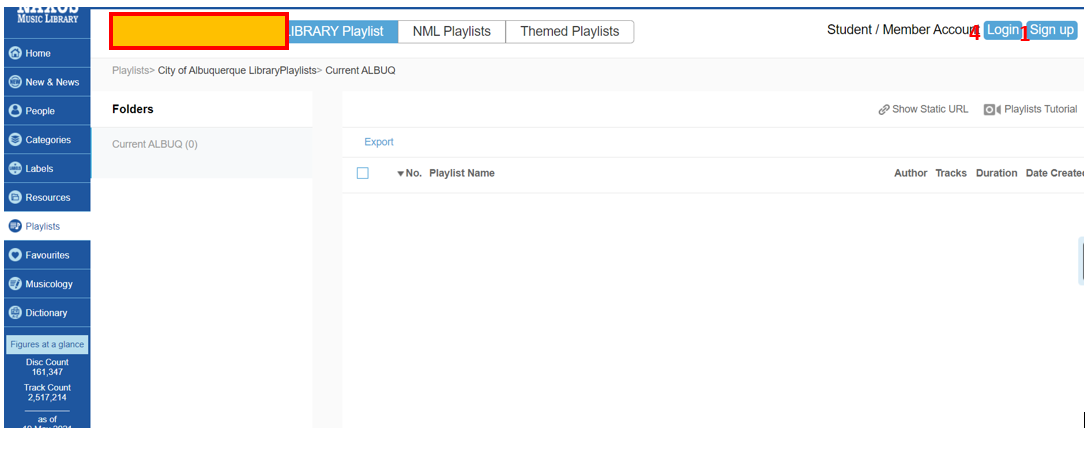Click the Sign up button
Image resolution: width=1087 pixels, height=458 pixels.
(x=1052, y=30)
